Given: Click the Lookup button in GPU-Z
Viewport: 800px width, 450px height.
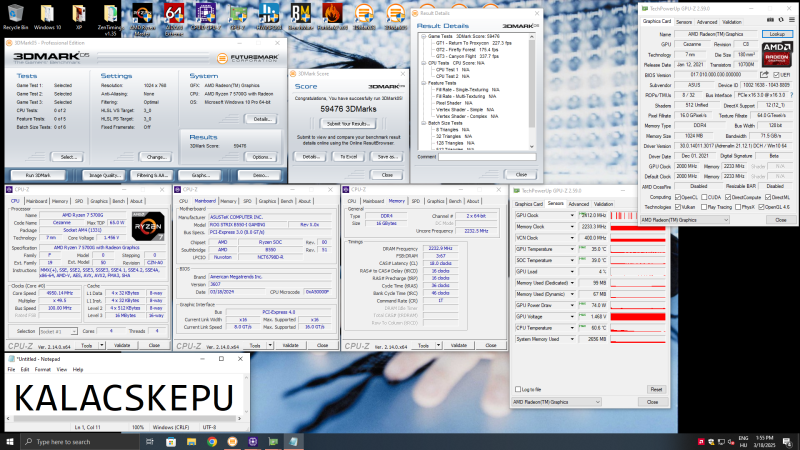Looking at the screenshot, I should tap(777, 34).
